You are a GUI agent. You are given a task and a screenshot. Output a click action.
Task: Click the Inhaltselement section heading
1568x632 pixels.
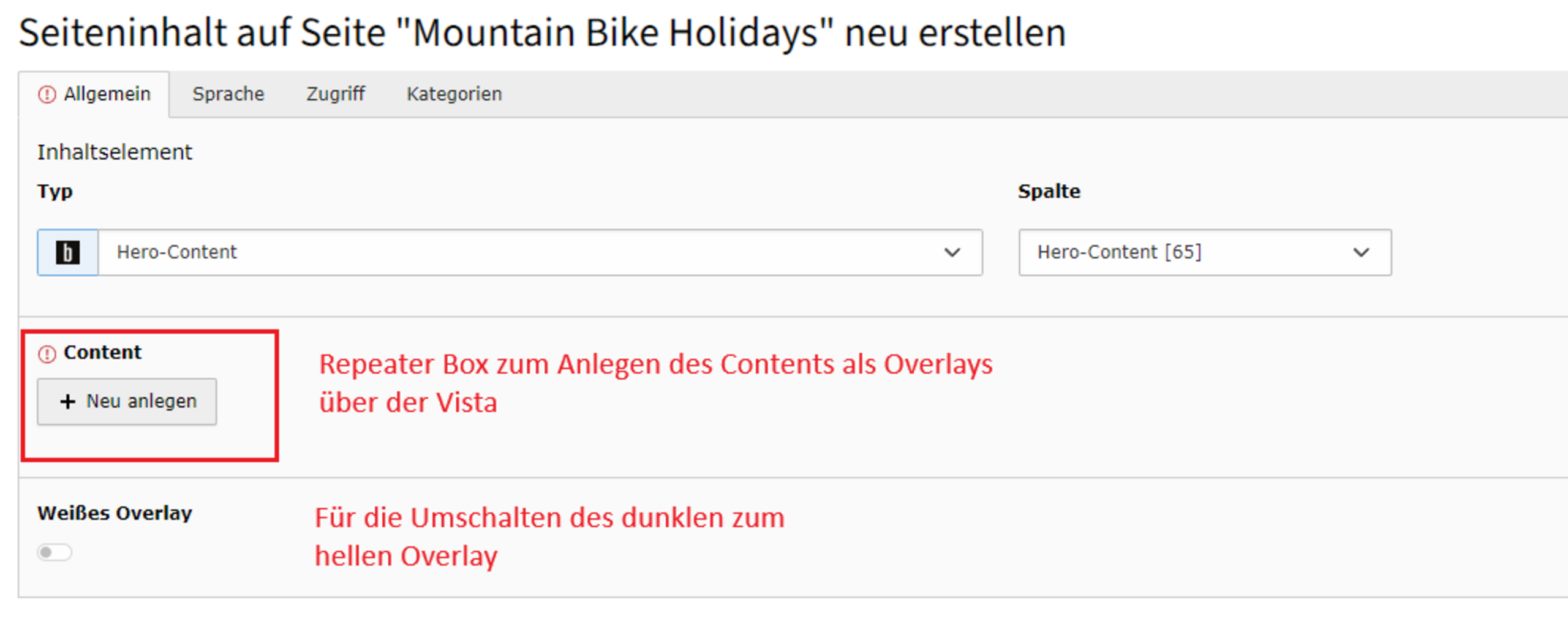click(115, 152)
